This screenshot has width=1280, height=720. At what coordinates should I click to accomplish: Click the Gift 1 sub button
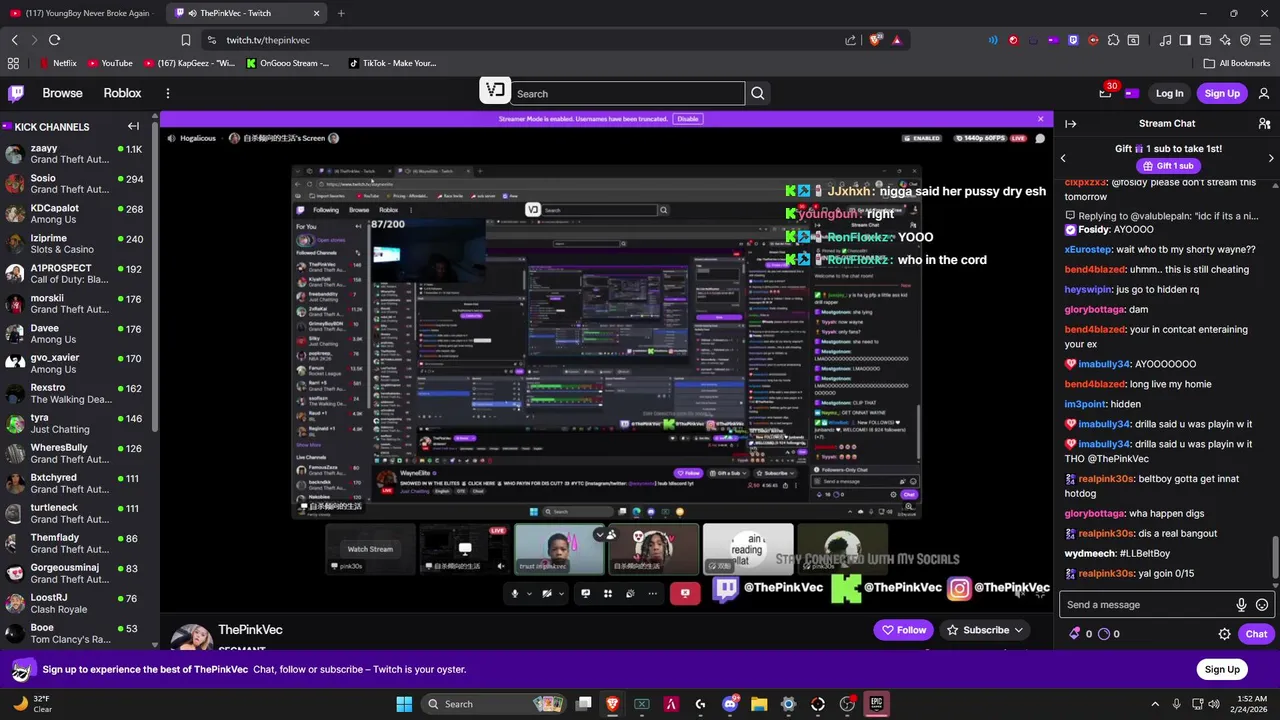1167,166
